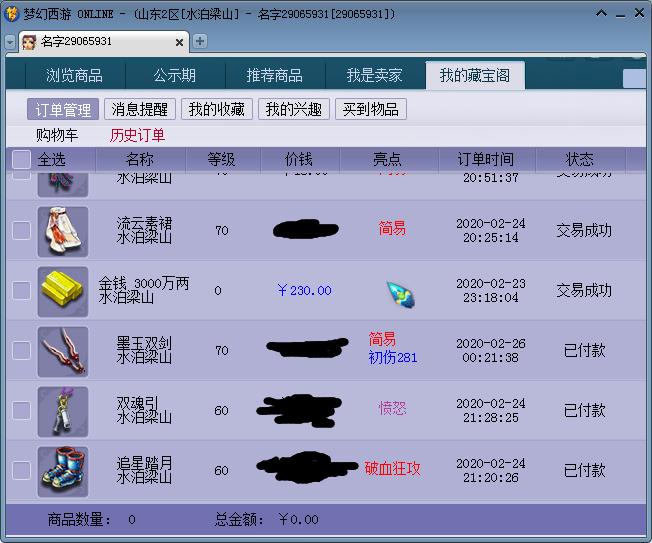Click 破血狂攻 highlight text

pyautogui.click(x=393, y=469)
